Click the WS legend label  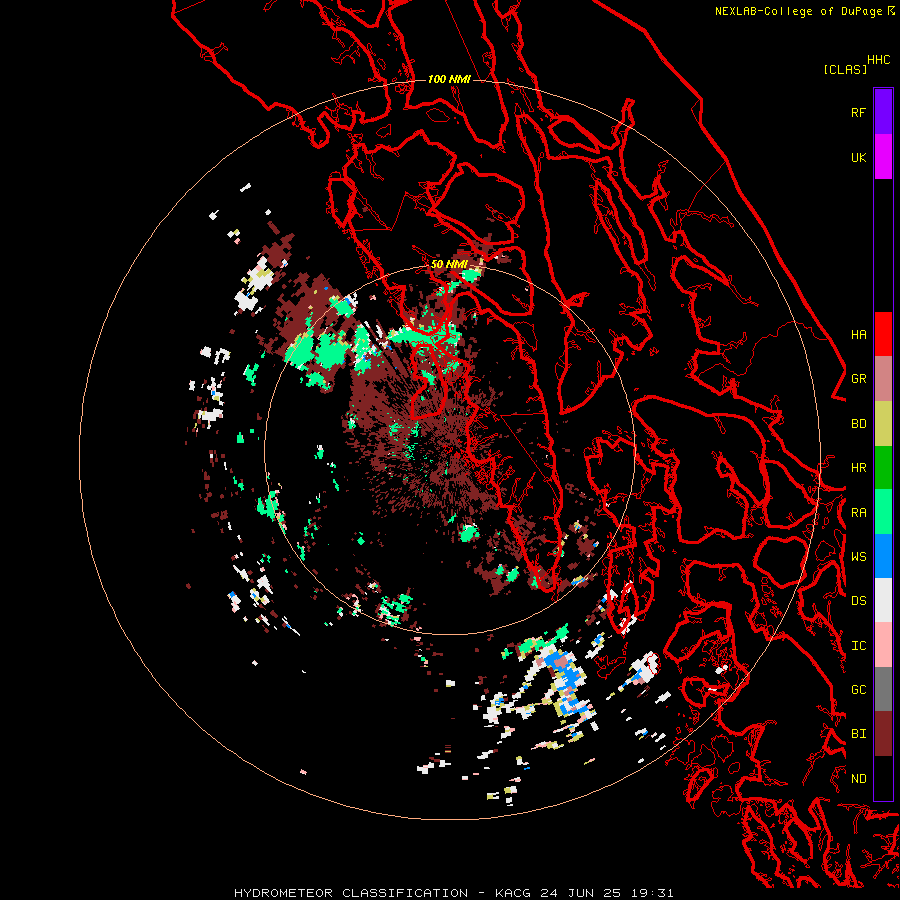858,557
